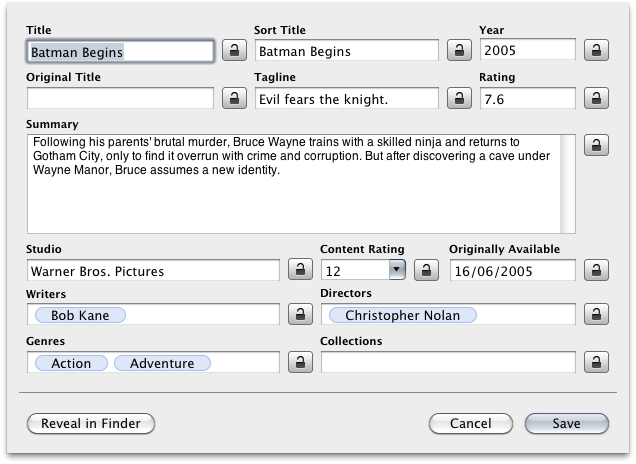Select the Adventure genre token
The height and width of the screenshot is (464, 636).
162,363
